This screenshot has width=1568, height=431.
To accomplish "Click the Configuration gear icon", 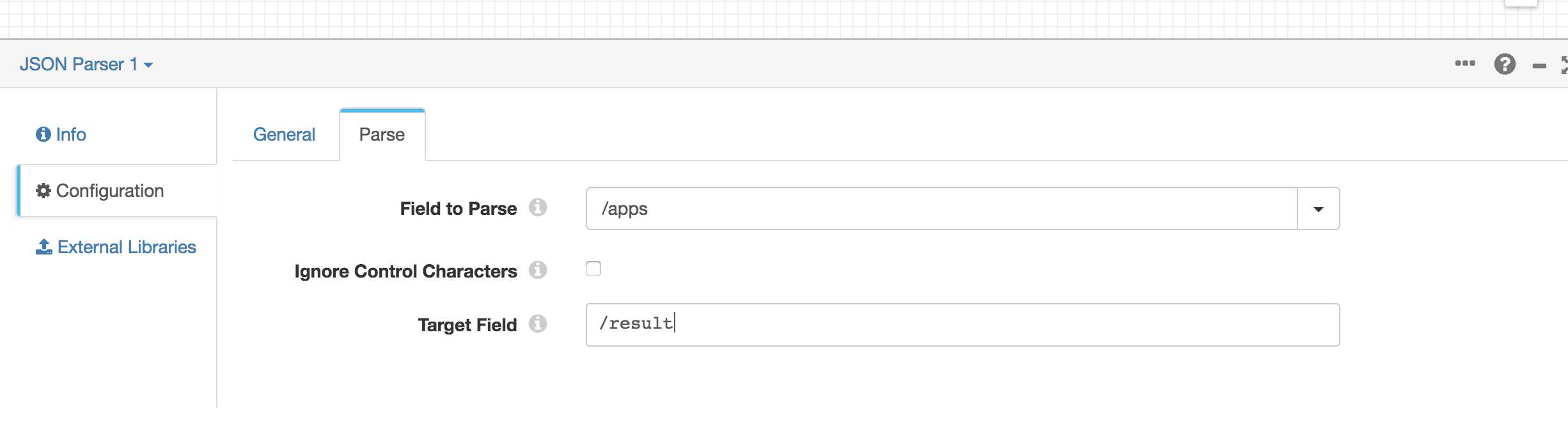I will pyautogui.click(x=43, y=191).
